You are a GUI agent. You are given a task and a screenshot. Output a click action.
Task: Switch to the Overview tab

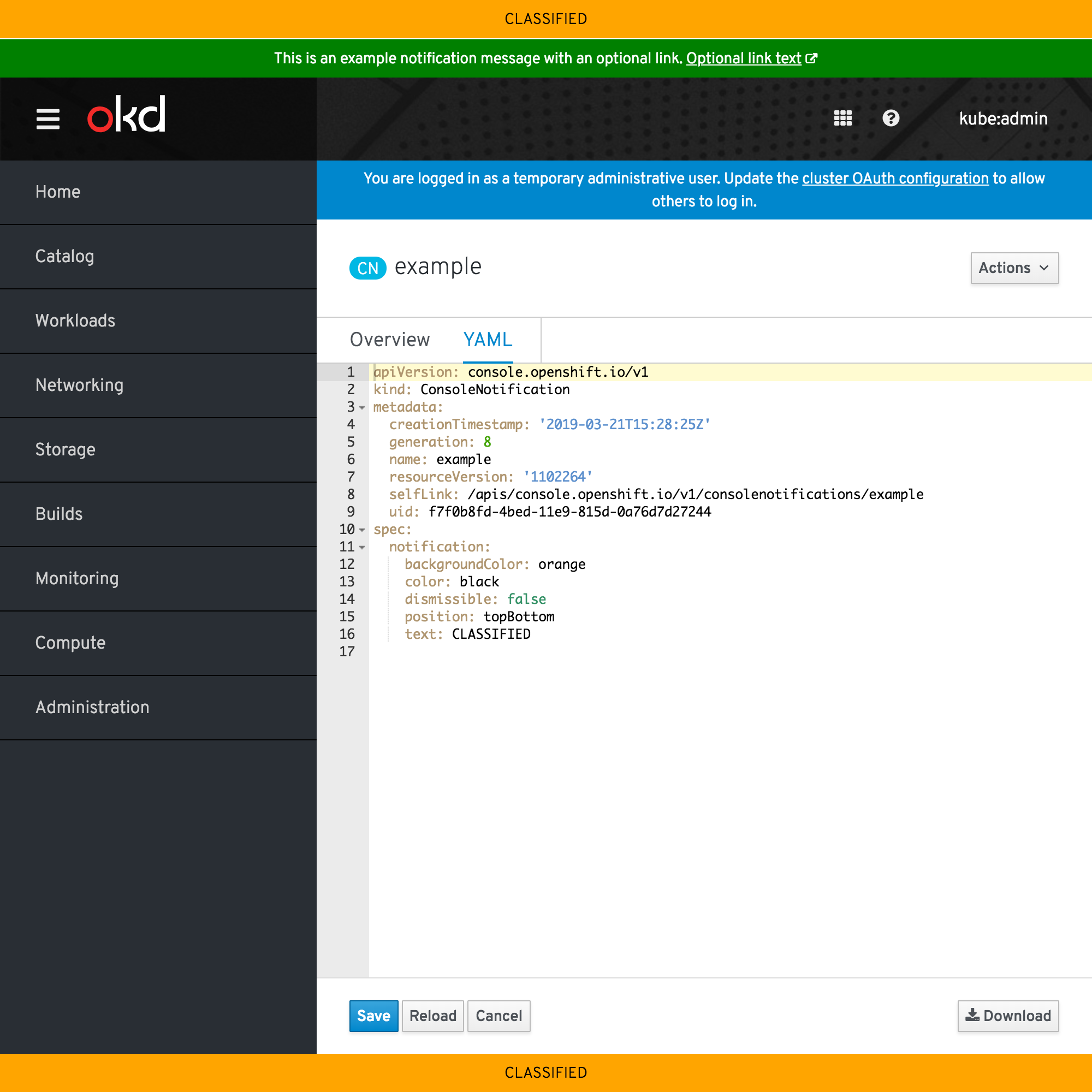(389, 340)
